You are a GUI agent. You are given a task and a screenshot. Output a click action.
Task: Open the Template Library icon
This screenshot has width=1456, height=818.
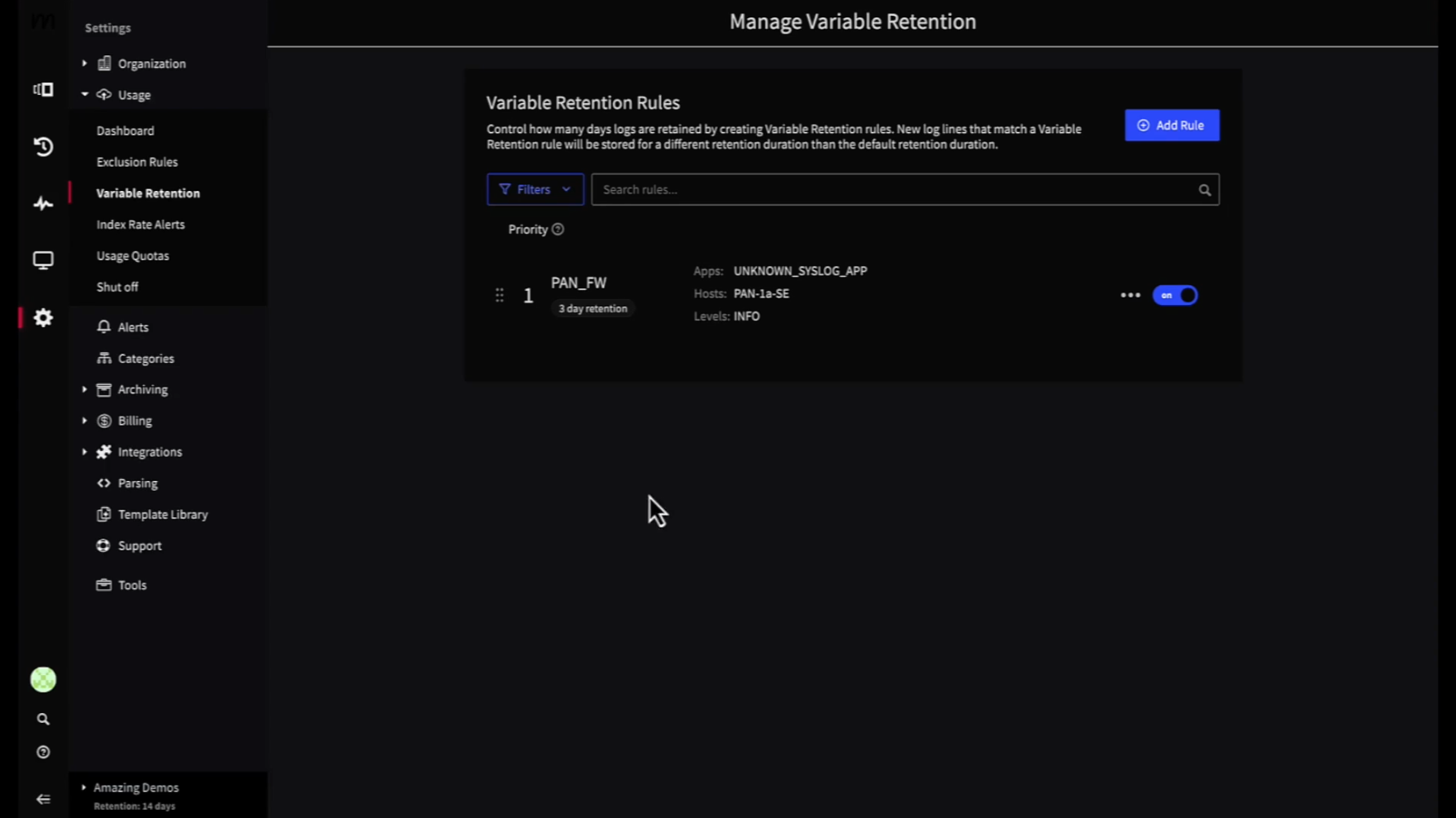103,514
